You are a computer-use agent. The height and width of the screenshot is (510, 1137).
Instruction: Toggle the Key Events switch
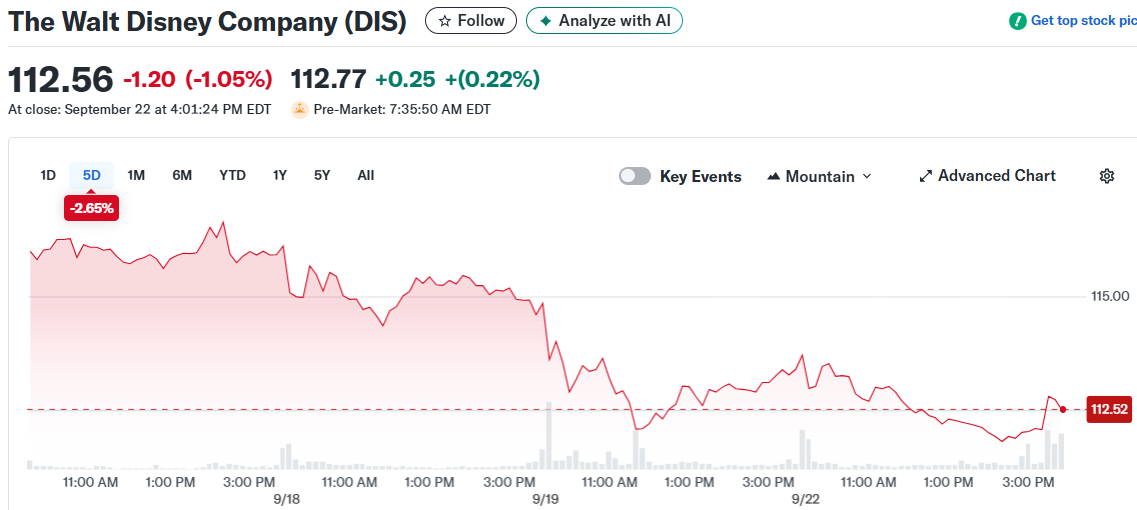634,176
